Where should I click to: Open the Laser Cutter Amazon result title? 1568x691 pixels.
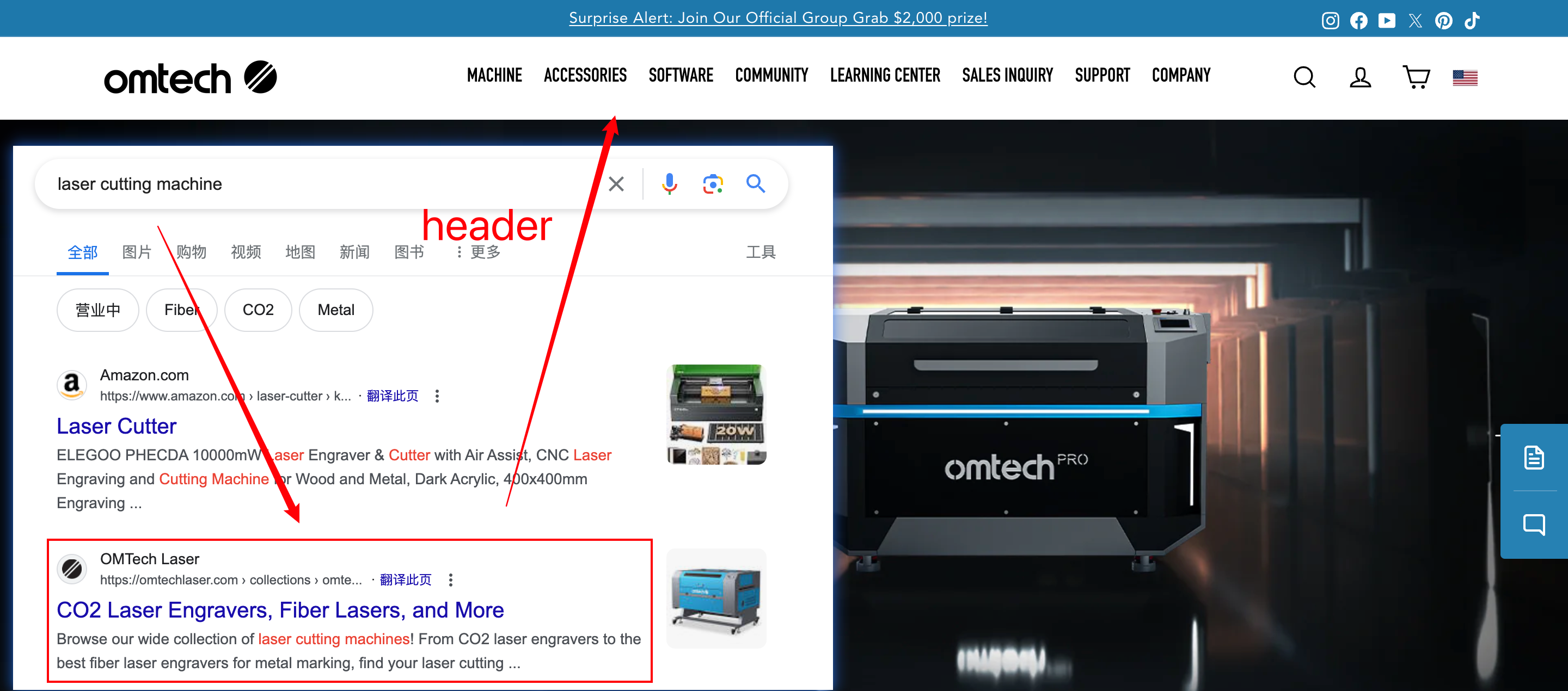(x=117, y=427)
